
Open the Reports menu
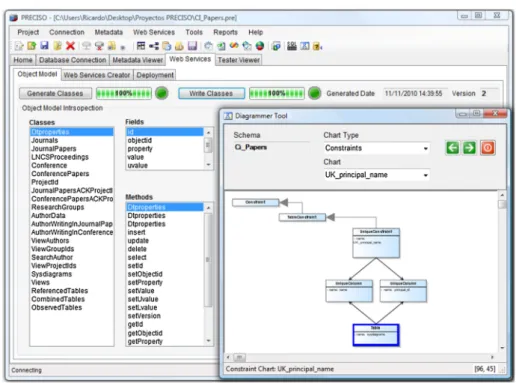[225, 32]
